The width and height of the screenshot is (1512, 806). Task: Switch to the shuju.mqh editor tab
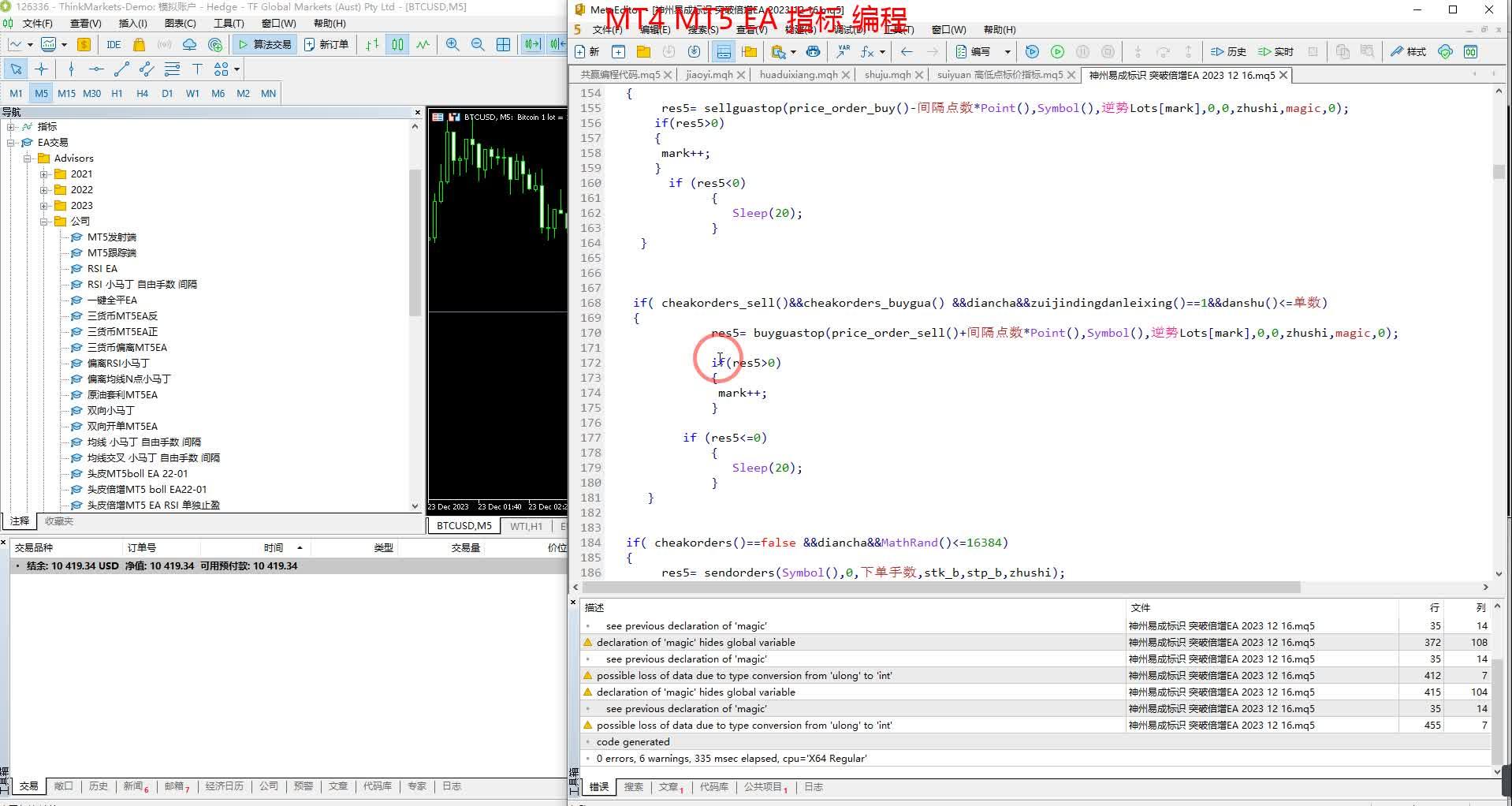pyautogui.click(x=888, y=75)
